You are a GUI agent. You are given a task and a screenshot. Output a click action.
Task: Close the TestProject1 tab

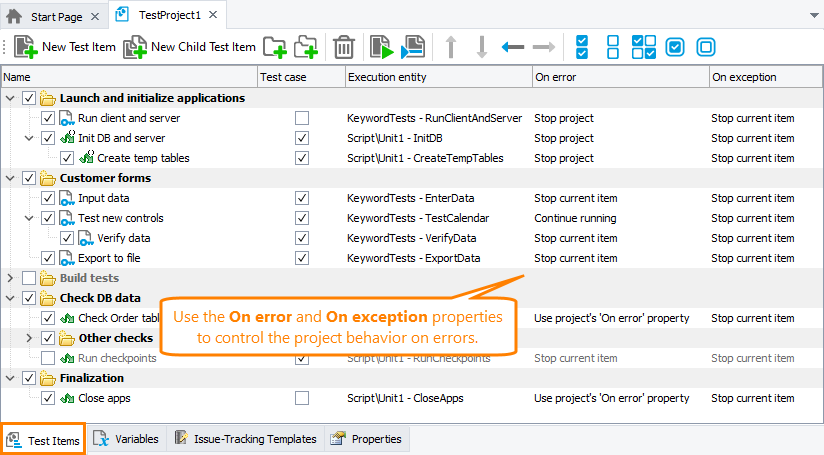pyautogui.click(x=213, y=15)
